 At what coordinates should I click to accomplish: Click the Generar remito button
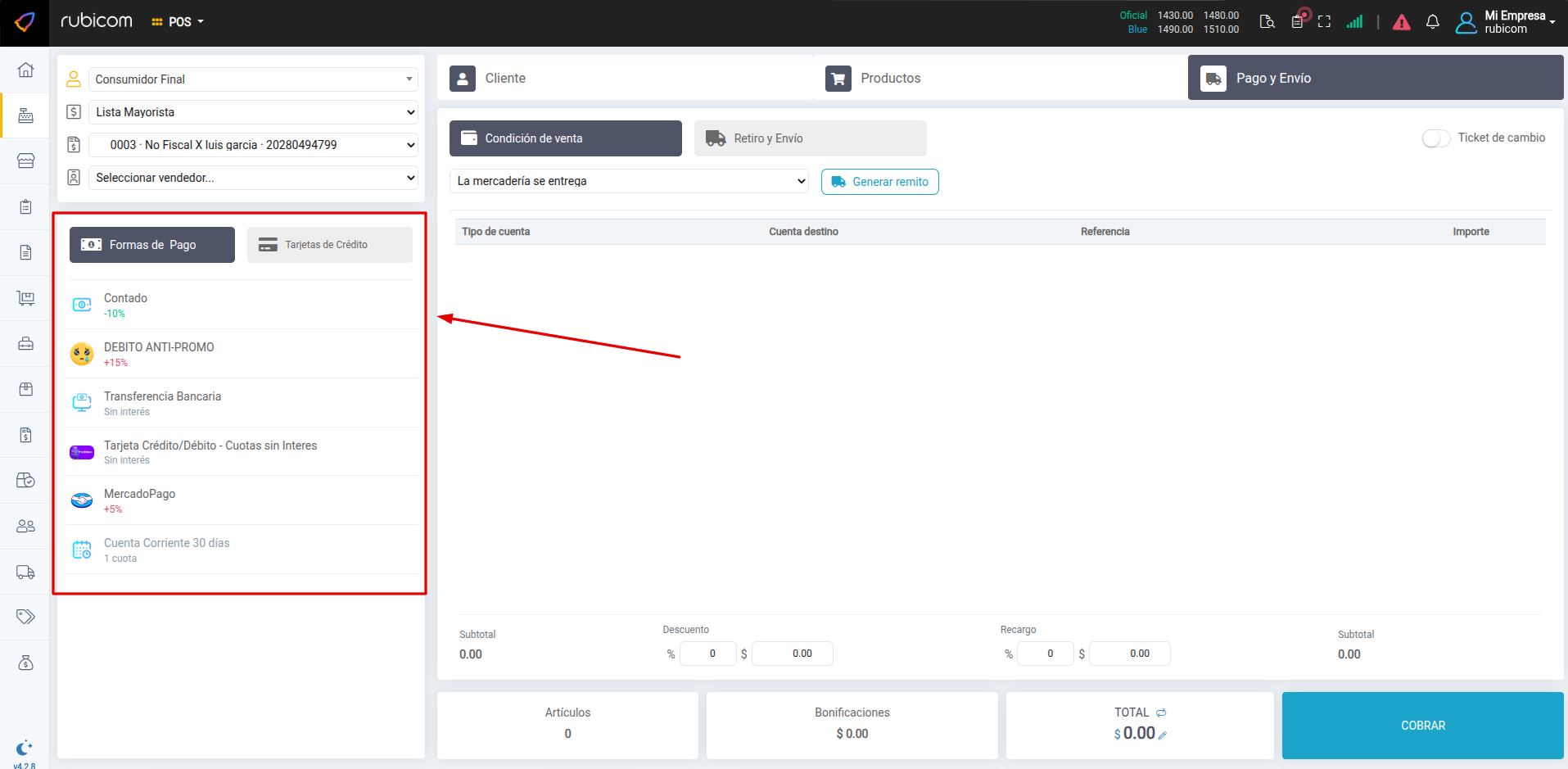(879, 182)
